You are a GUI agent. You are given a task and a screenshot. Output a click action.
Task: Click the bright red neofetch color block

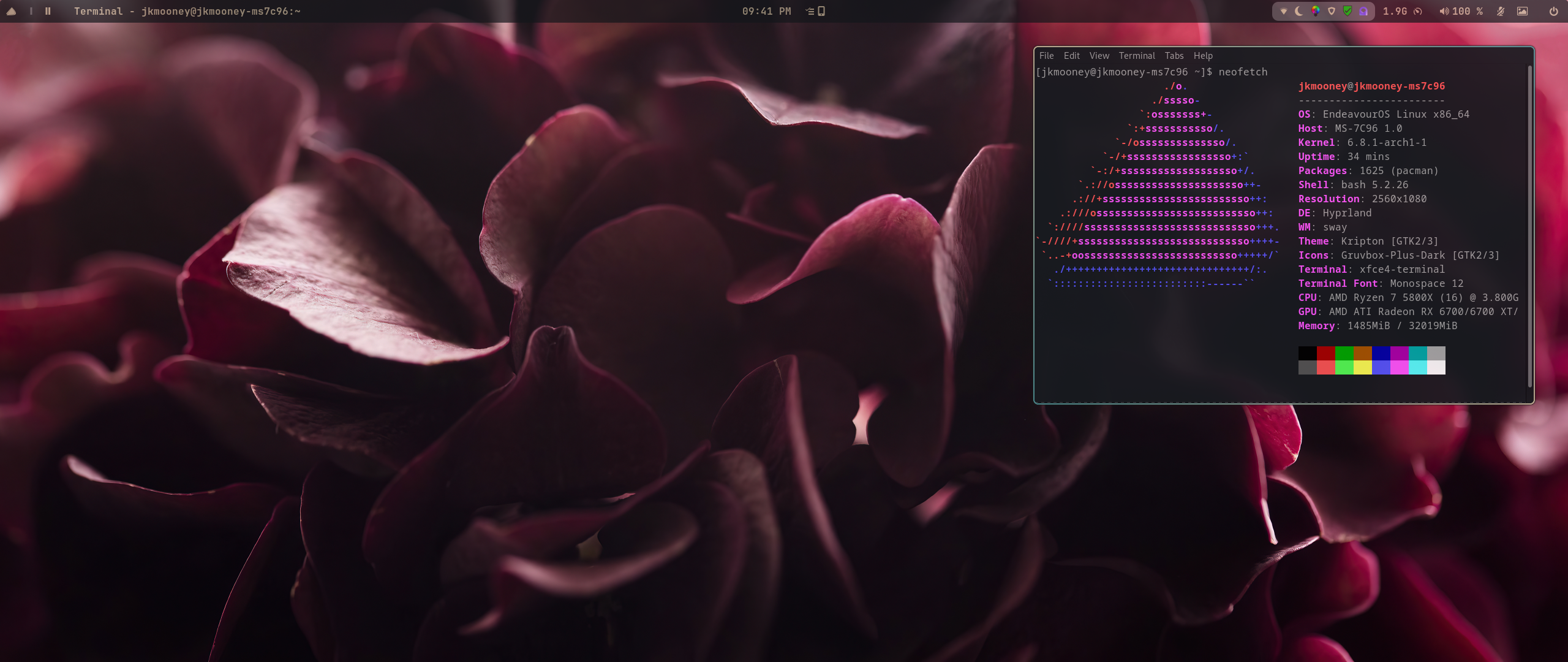coord(1325,367)
